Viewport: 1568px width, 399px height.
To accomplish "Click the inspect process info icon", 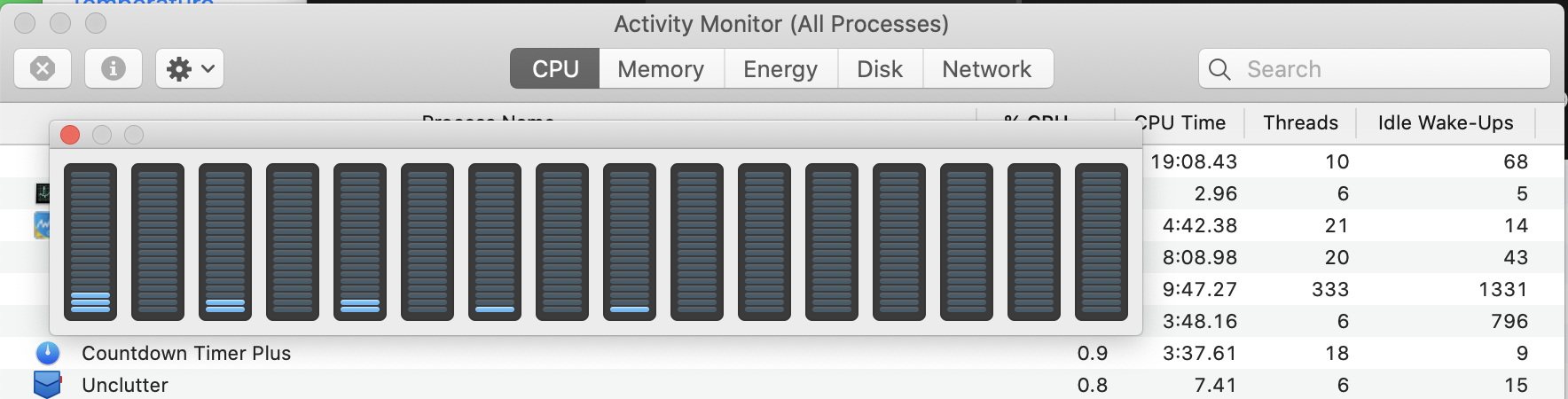I will click(x=113, y=68).
